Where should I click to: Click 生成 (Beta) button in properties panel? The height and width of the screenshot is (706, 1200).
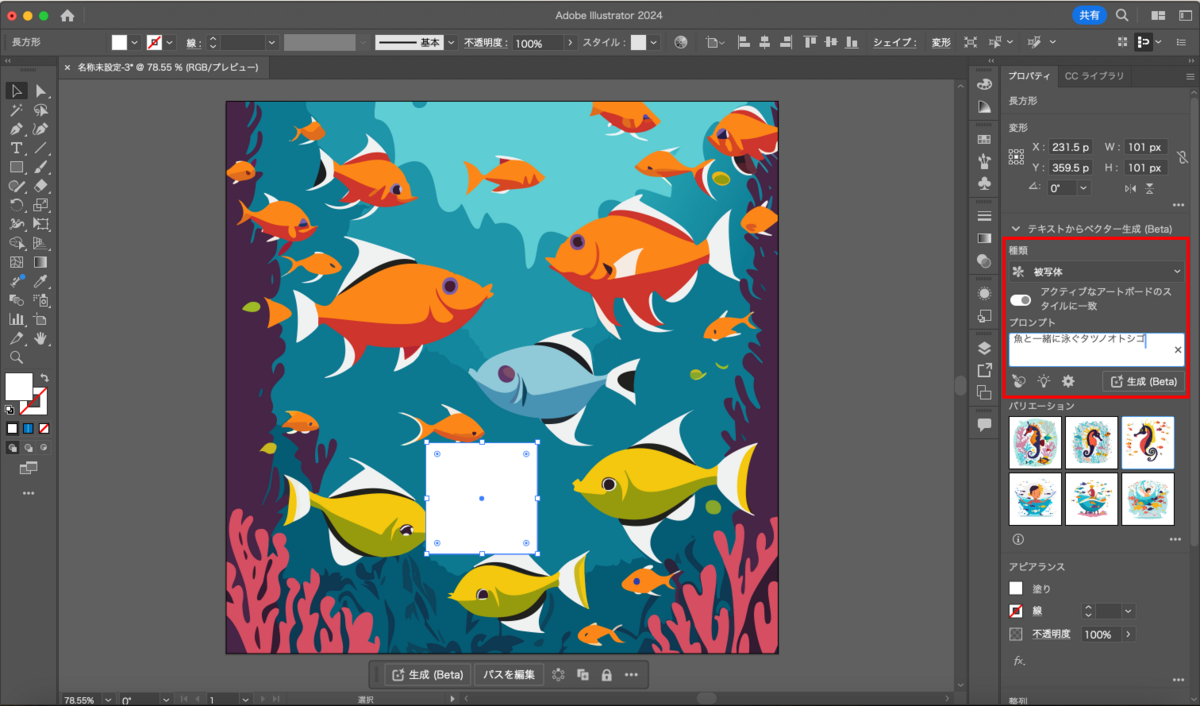click(x=1144, y=381)
